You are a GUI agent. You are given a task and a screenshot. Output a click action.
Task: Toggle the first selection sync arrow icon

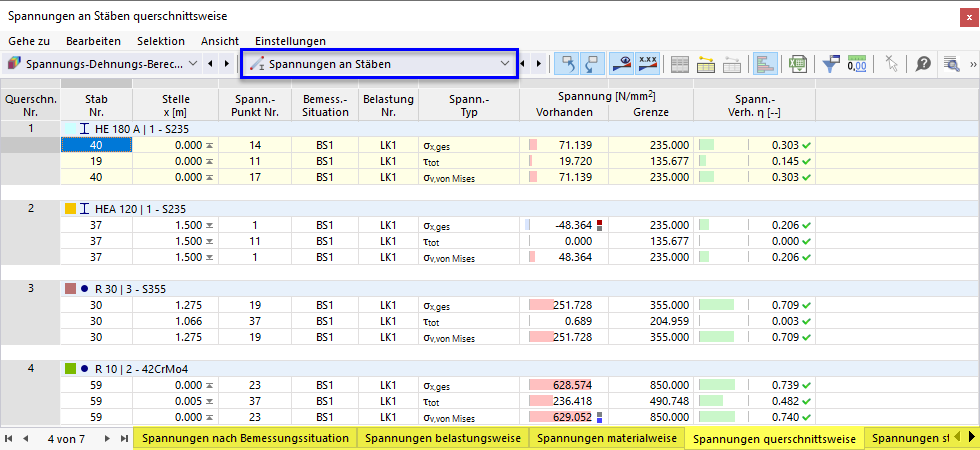tap(568, 64)
